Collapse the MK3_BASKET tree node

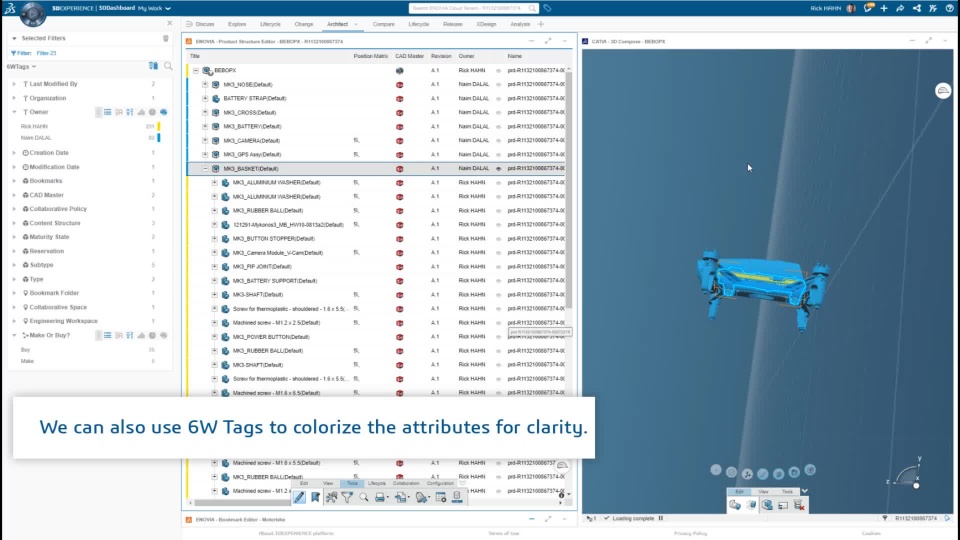pos(205,168)
